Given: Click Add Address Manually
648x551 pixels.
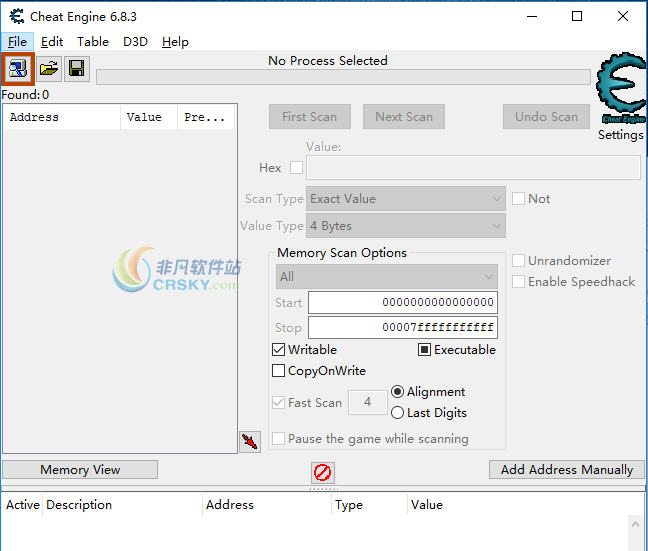Looking at the screenshot, I should (x=567, y=470).
